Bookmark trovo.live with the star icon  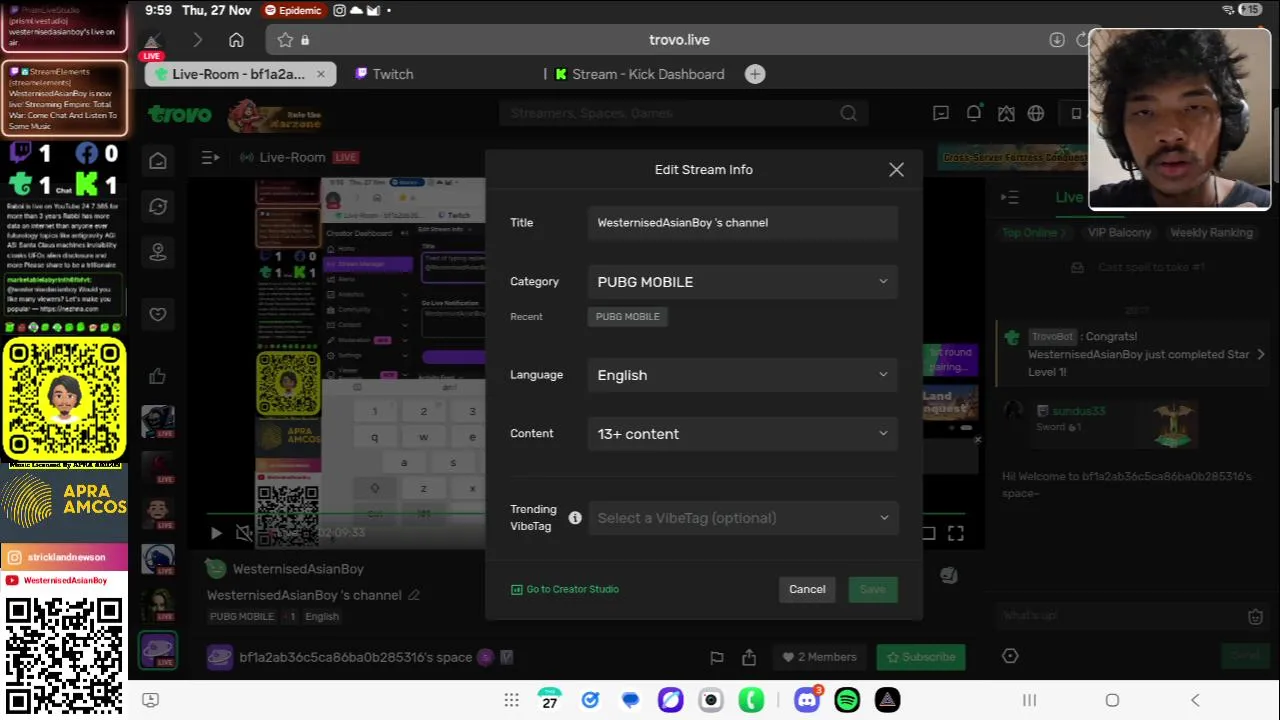coord(285,40)
